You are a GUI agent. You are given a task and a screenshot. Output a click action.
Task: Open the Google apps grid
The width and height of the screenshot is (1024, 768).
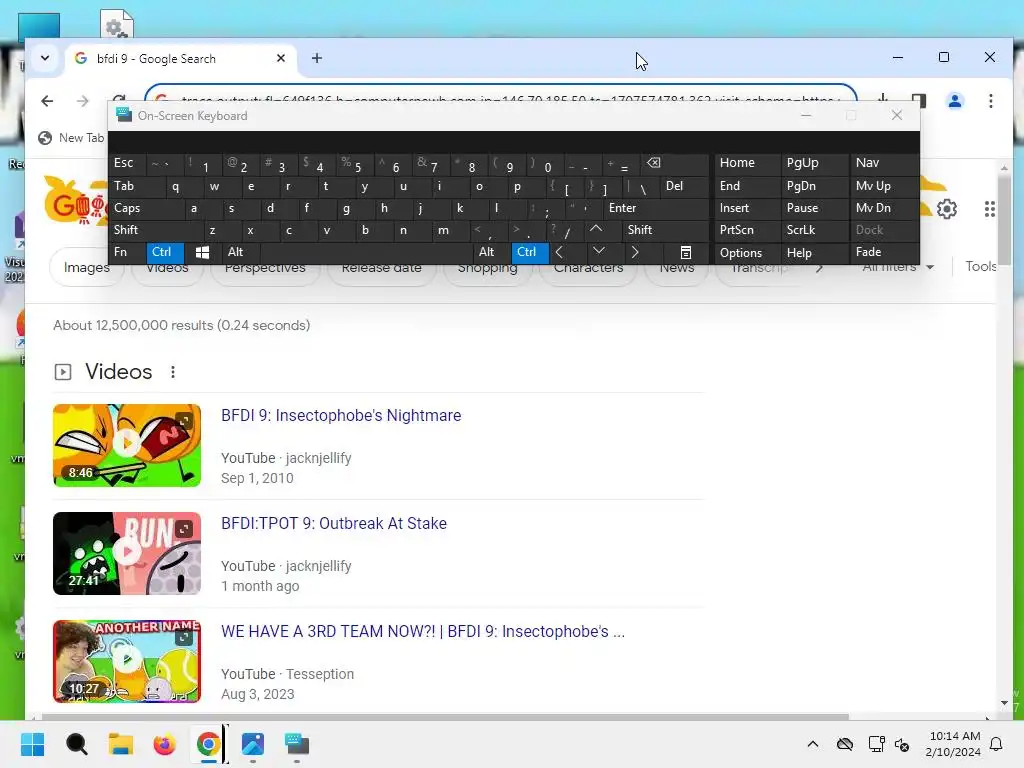click(989, 209)
